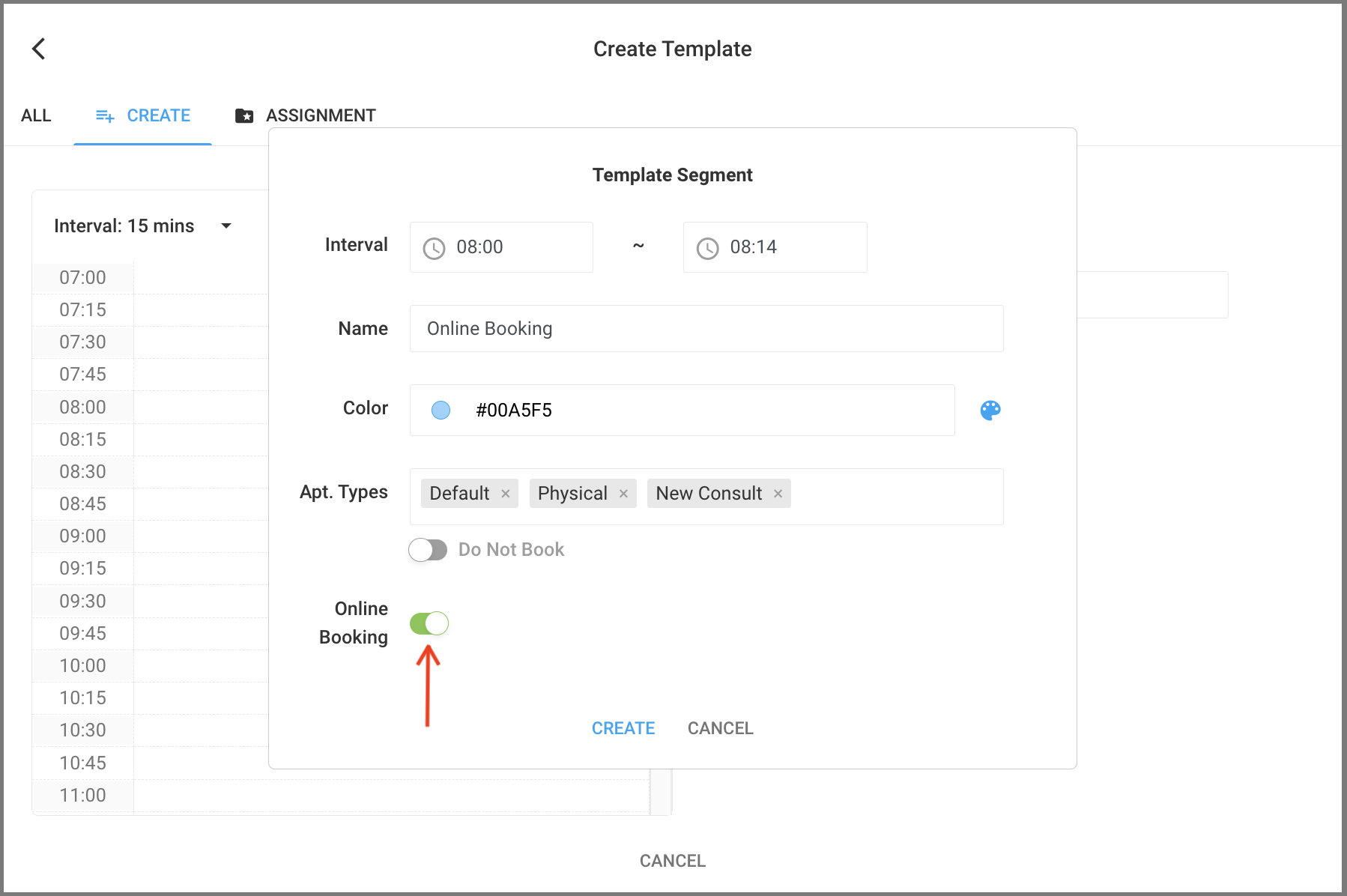Image resolution: width=1347 pixels, height=896 pixels.
Task: Select the 10:00 time slot row
Action: tap(150, 665)
